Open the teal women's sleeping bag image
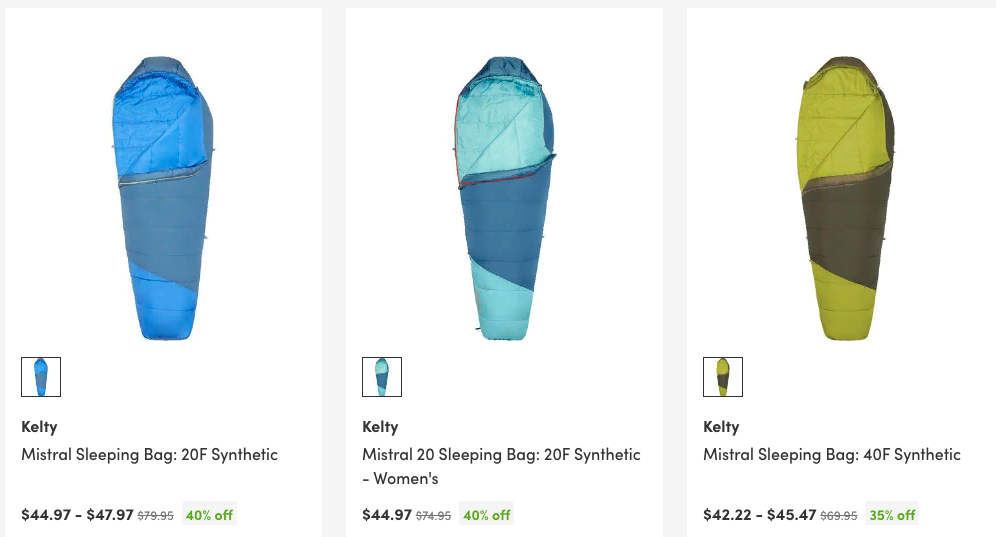 pos(504,198)
